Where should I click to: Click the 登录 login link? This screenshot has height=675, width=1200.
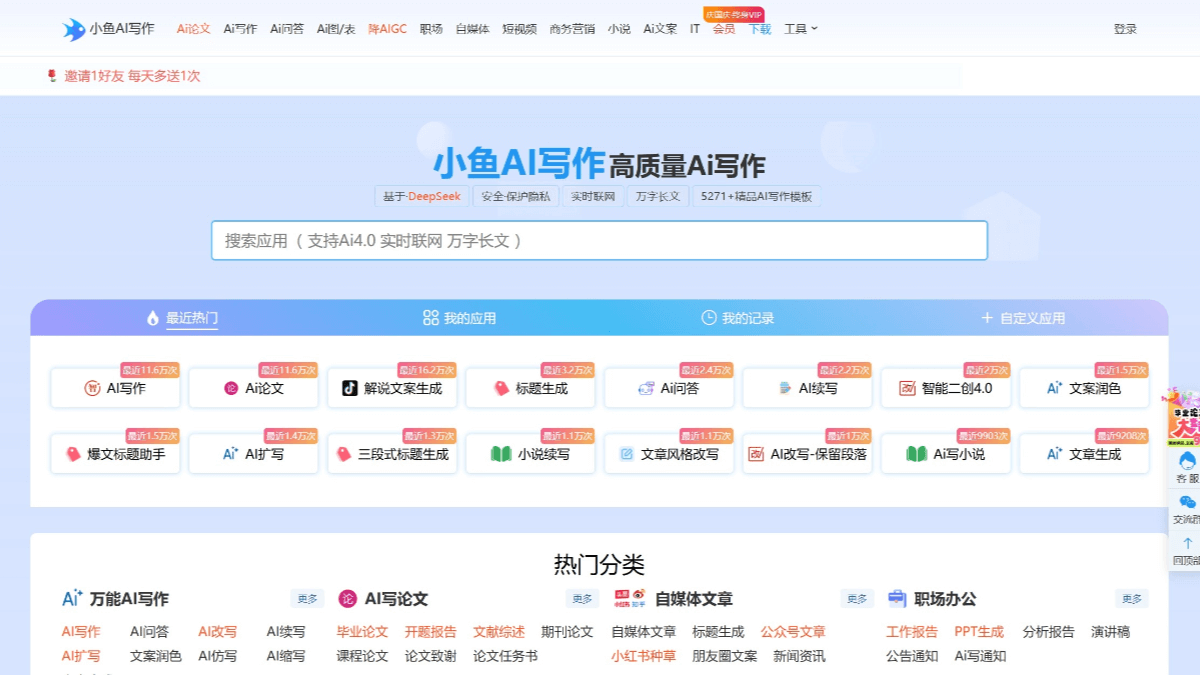[x=1125, y=29]
